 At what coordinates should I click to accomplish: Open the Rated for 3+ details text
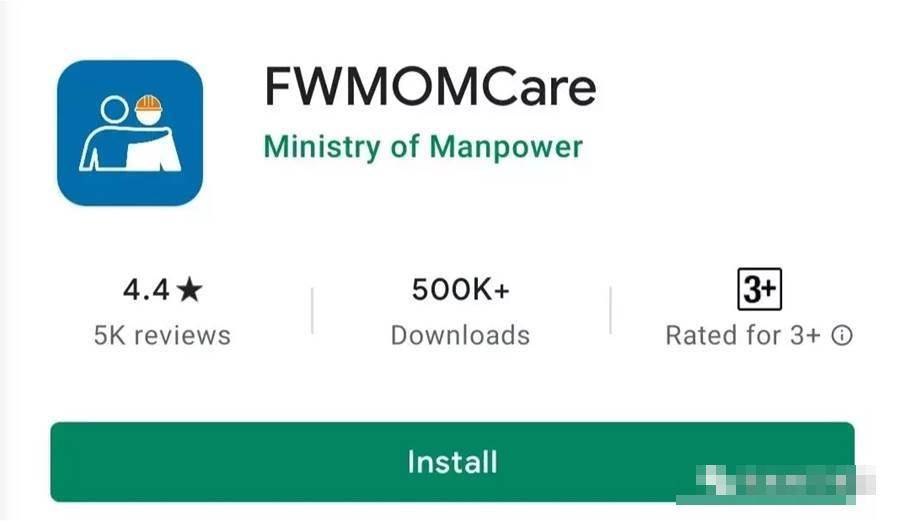click(743, 336)
